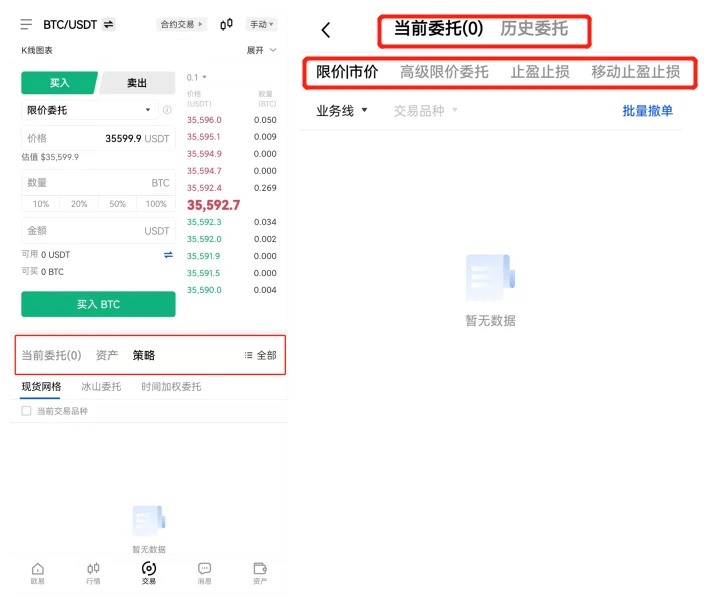Switch to the 历史委托 tab
The height and width of the screenshot is (604, 711).
tap(534, 29)
